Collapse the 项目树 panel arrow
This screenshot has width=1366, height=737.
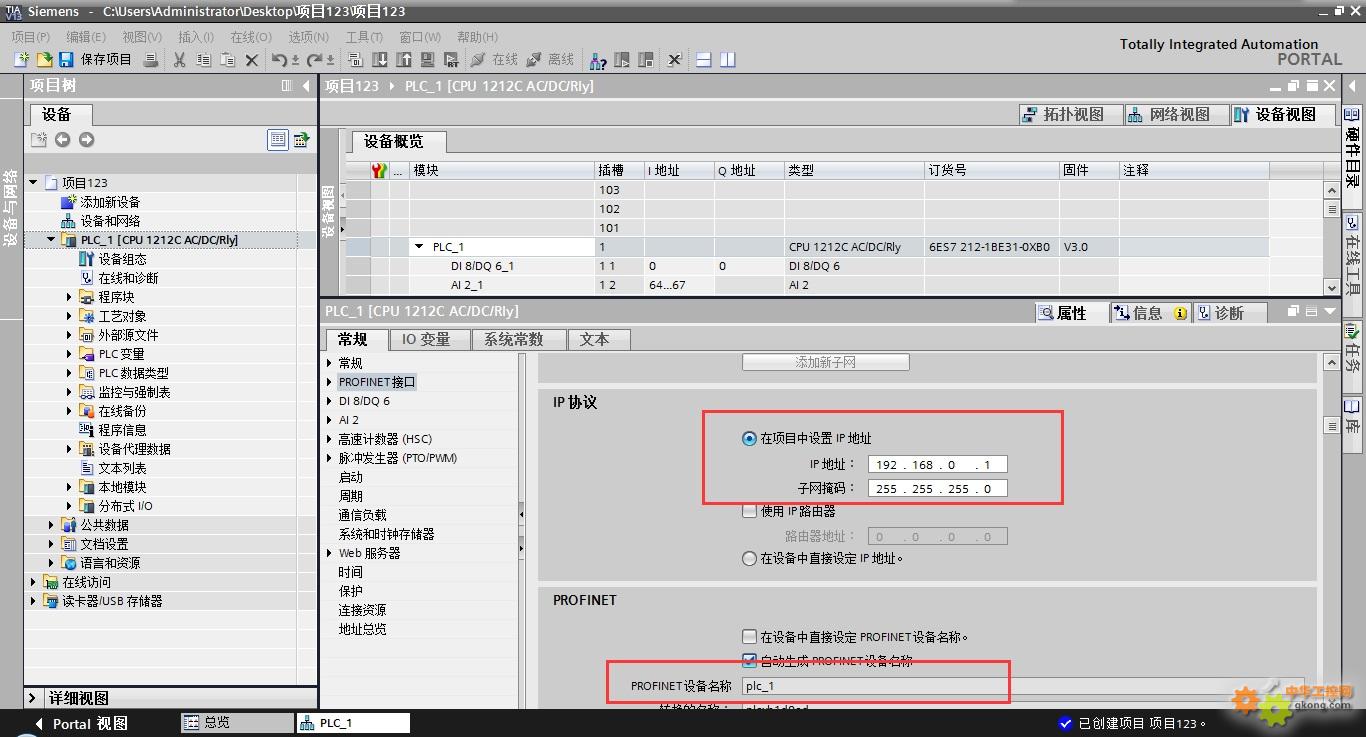coord(306,86)
